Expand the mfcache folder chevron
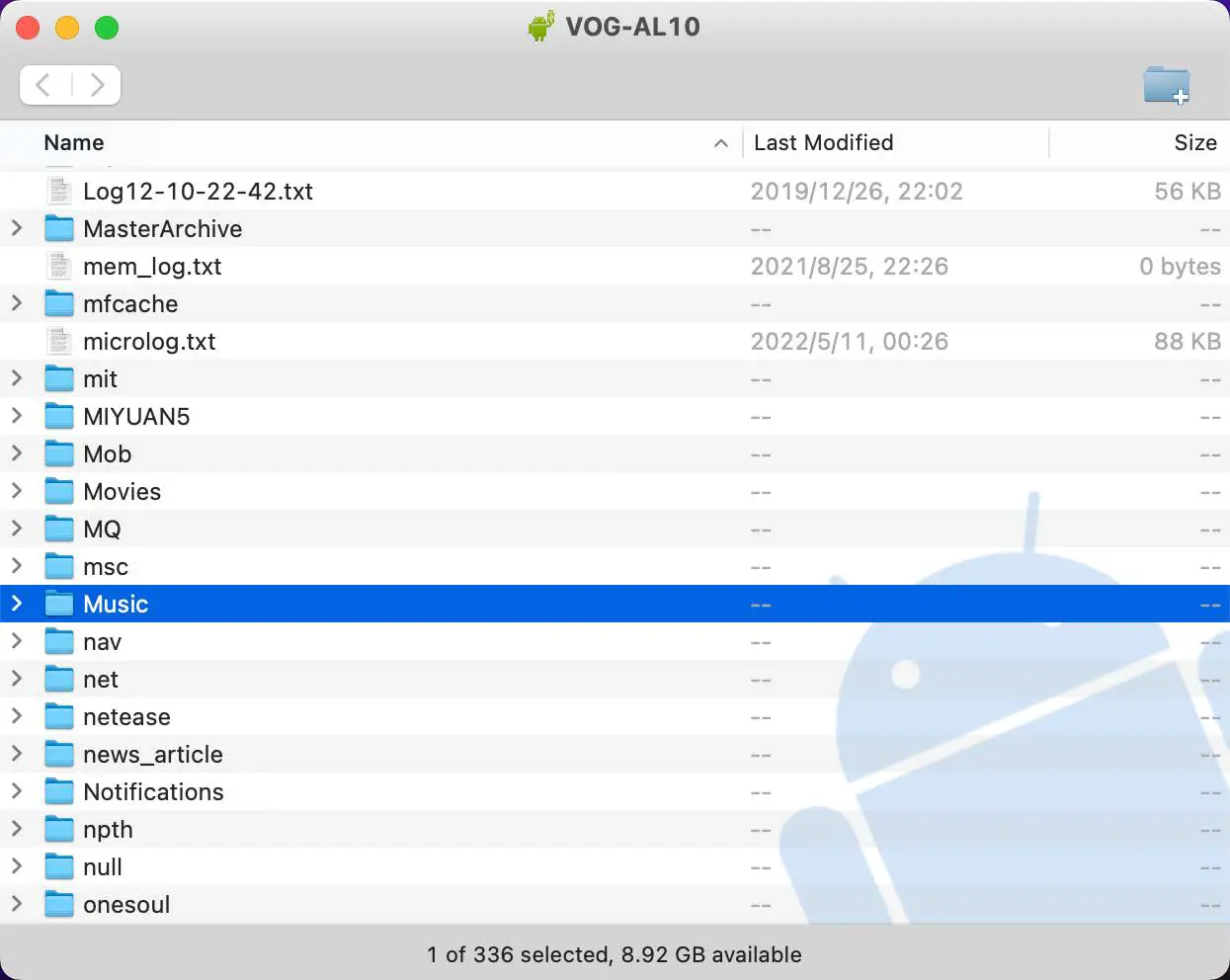 [17, 303]
